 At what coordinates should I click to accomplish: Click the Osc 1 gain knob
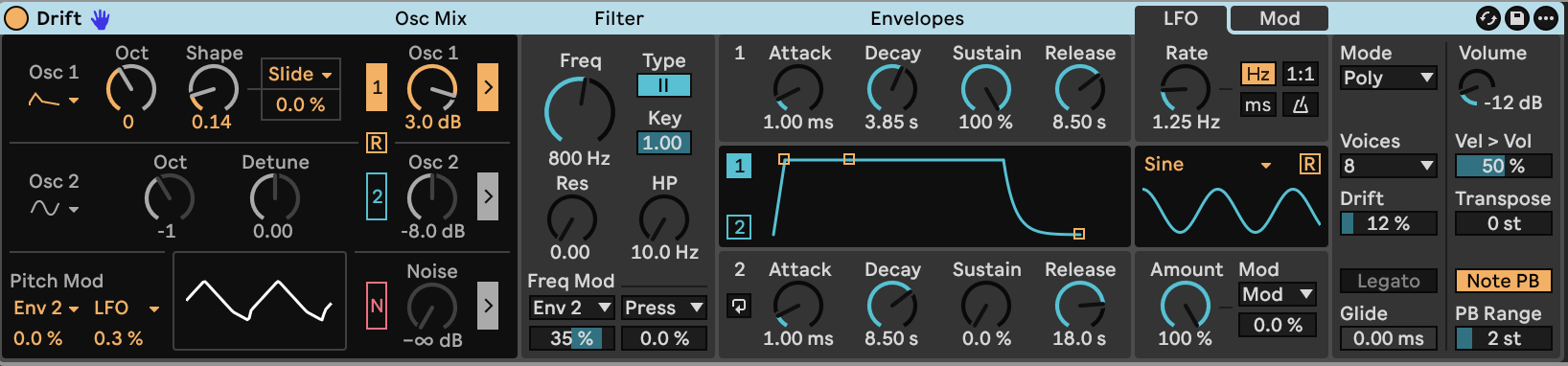(432, 89)
